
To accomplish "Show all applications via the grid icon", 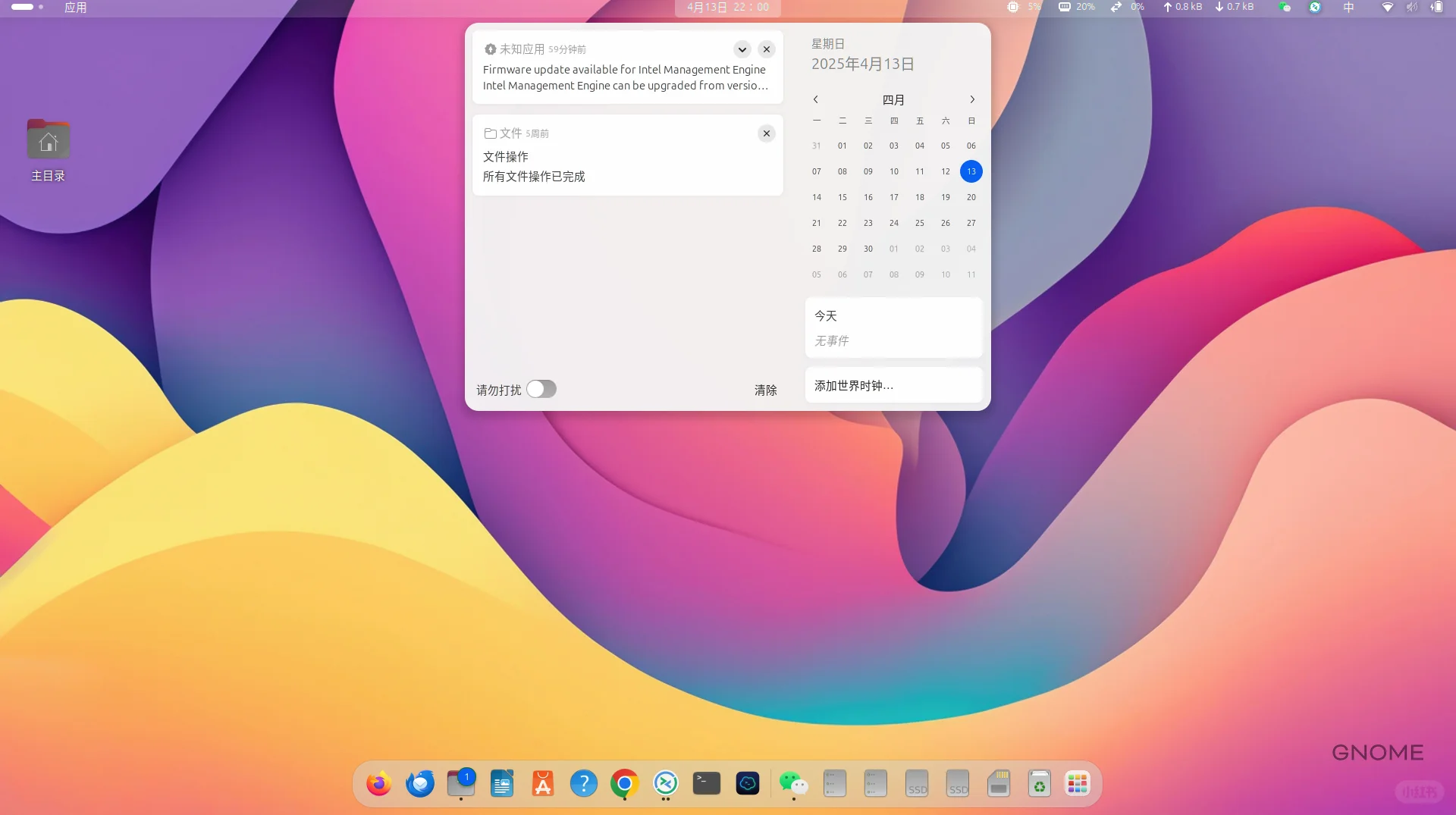I will (x=1077, y=783).
